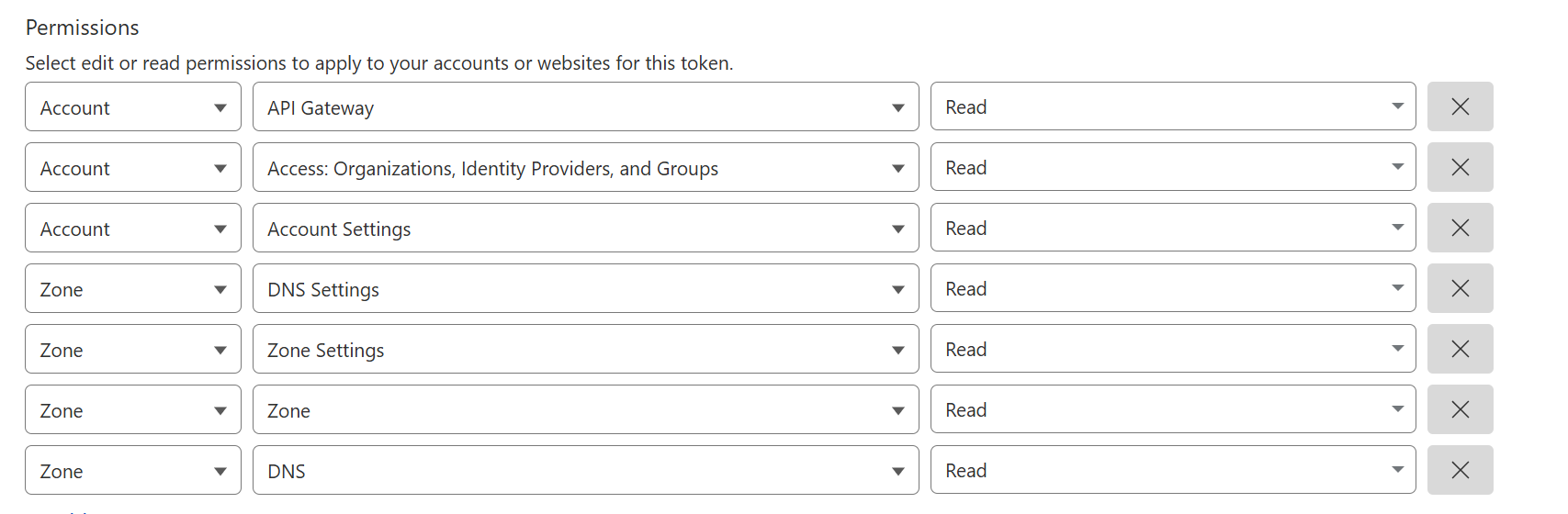Viewport: 1568px width, 514px height.
Task: Open Read access dropdown for Zone Settings
Action: [x=1172, y=350]
